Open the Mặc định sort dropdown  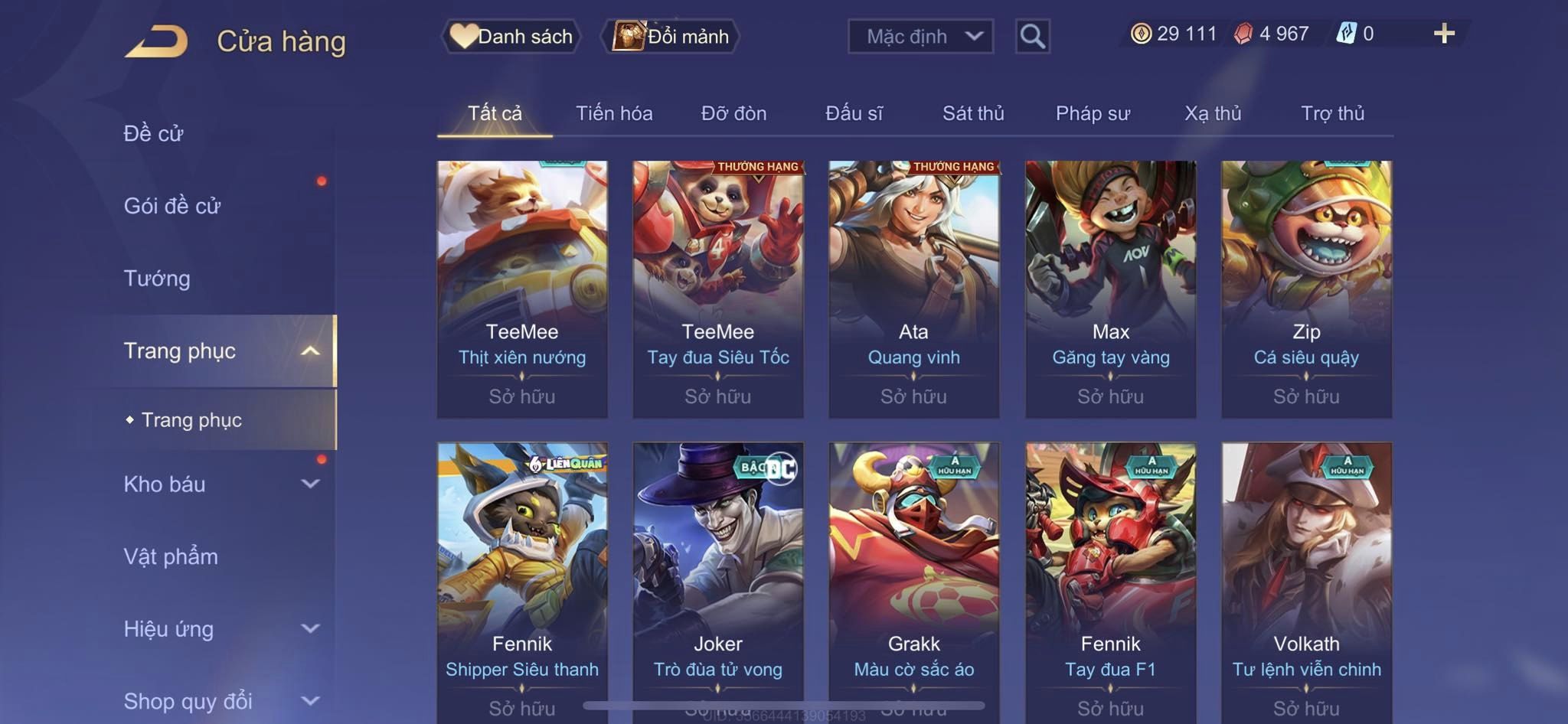click(x=920, y=36)
